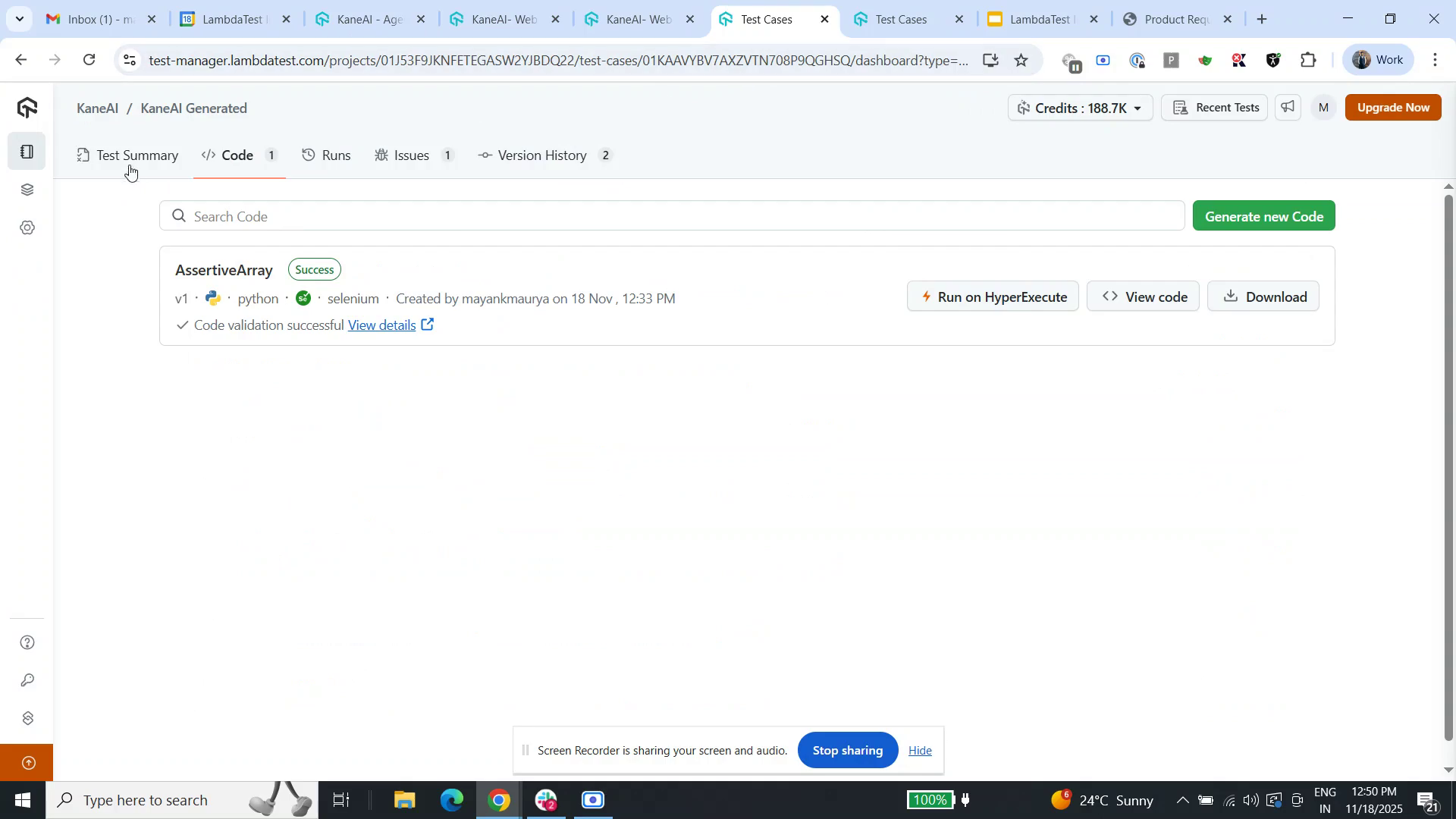This screenshot has width=1456, height=819.
Task: Open settings via the gear icon in sidebar
Action: [x=27, y=227]
